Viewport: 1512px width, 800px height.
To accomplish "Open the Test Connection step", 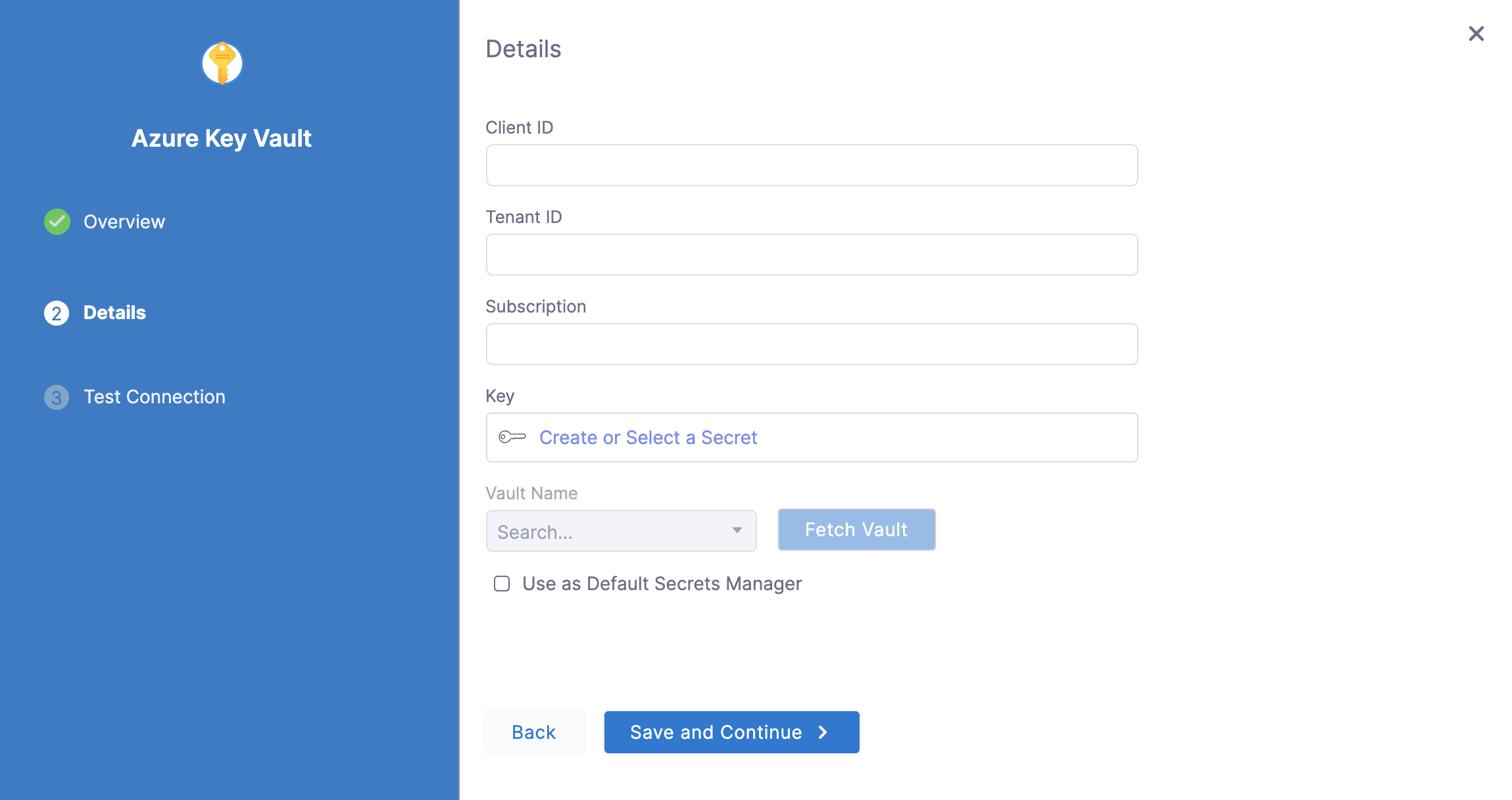I will (154, 397).
